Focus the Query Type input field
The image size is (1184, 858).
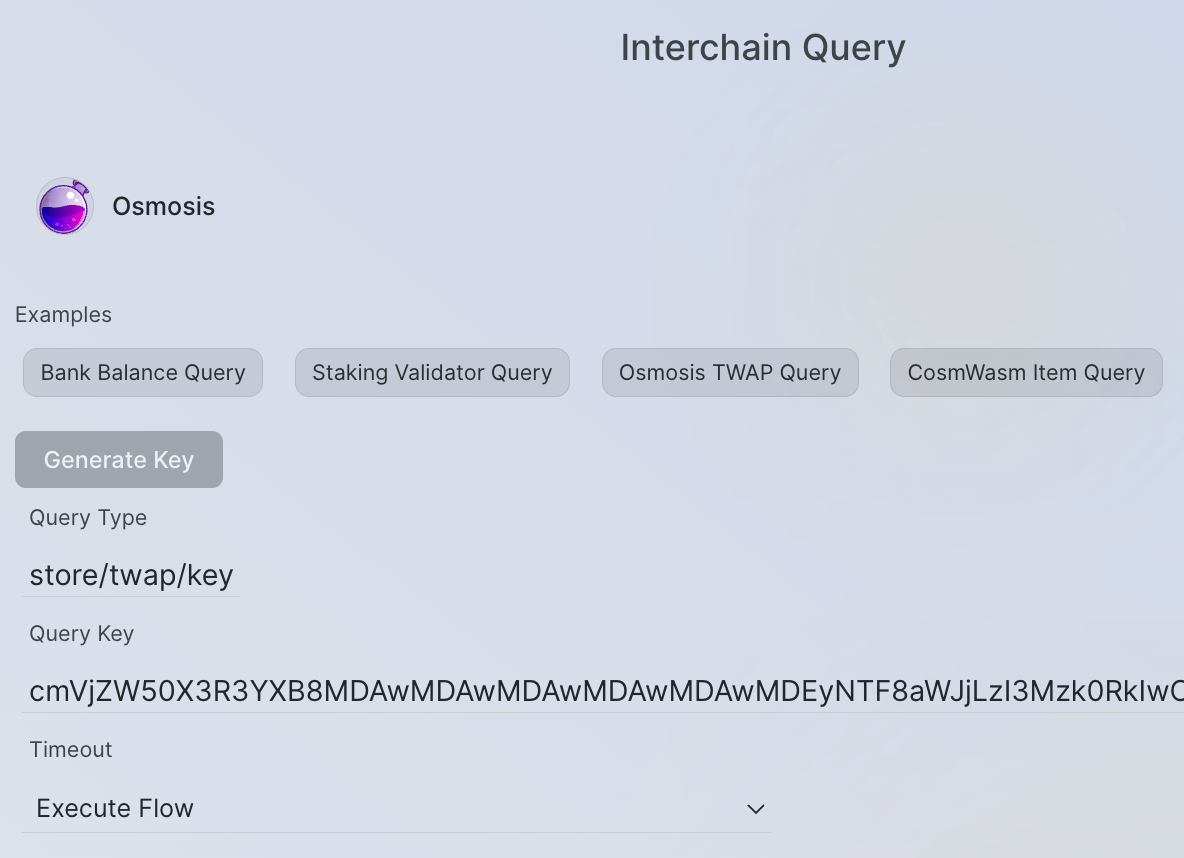click(131, 576)
